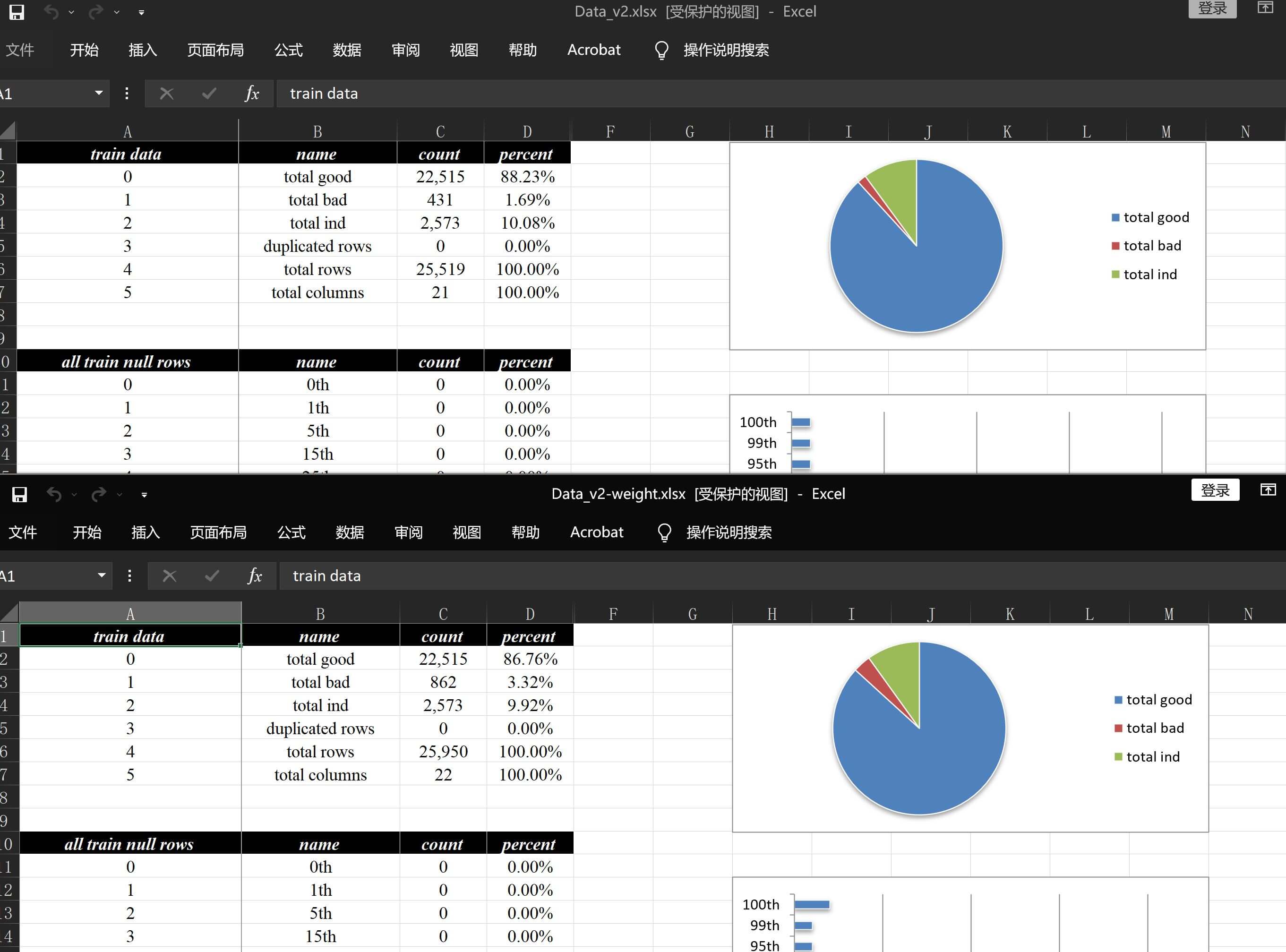Viewport: 1286px width, 952px height.
Task: Open the 数据 tab in top window
Action: click(347, 50)
